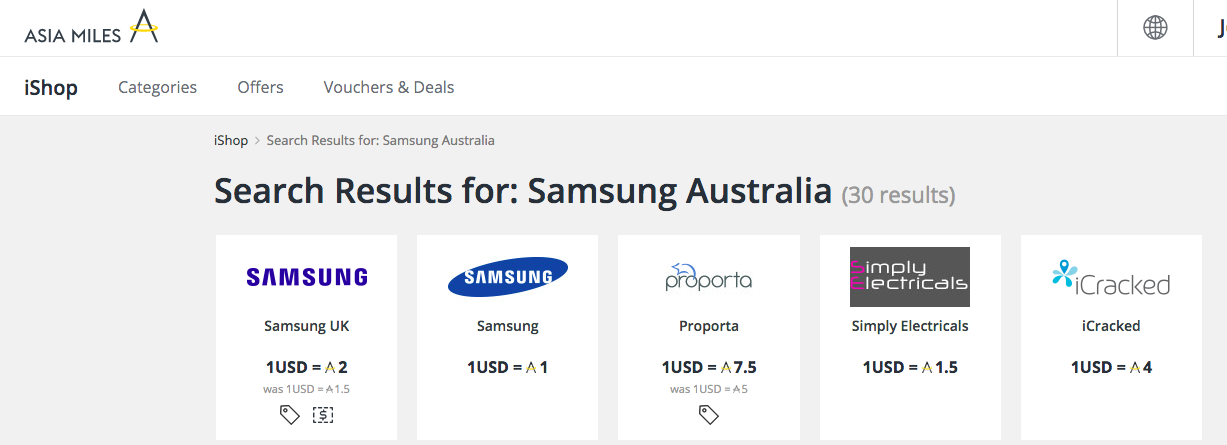
Task: Click the Simply Electricals store name
Action: tap(910, 326)
